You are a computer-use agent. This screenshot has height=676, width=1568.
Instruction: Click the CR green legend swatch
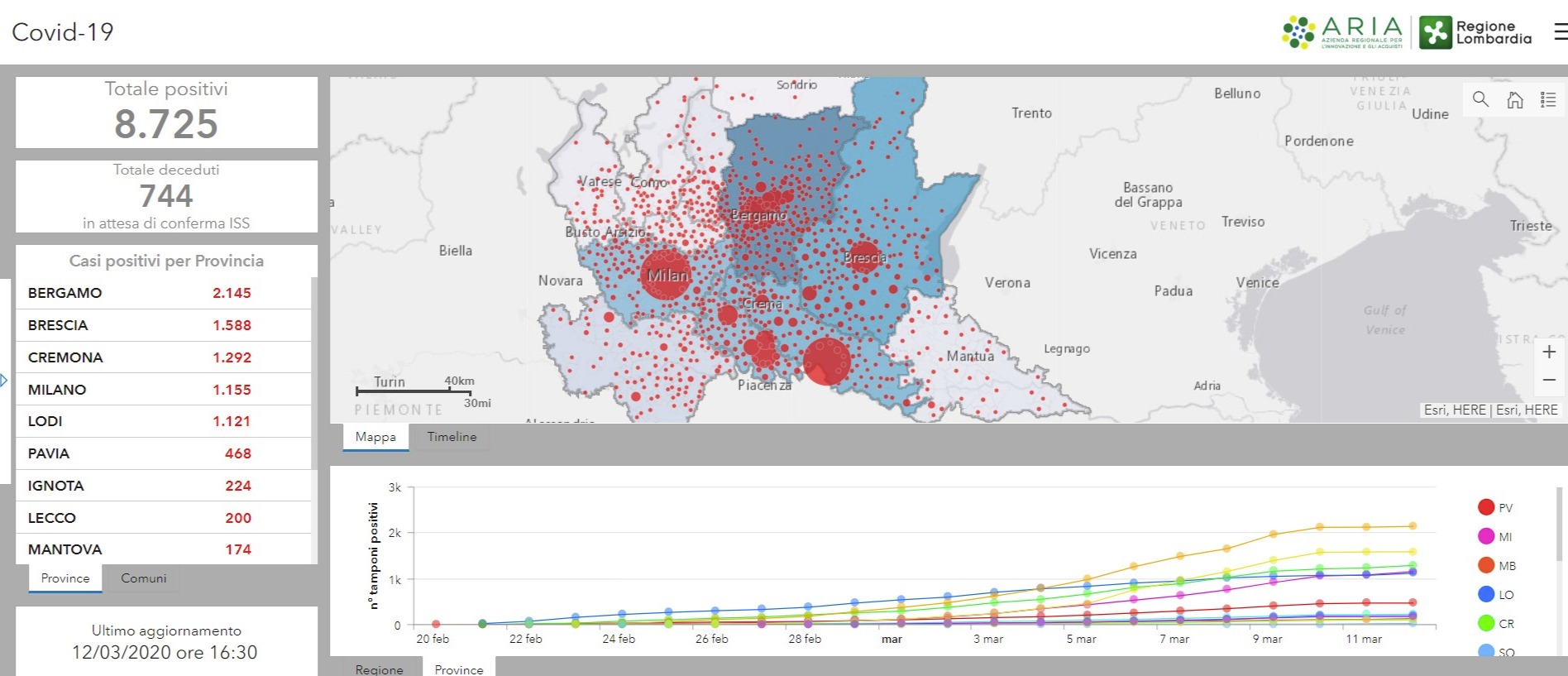(x=1486, y=623)
